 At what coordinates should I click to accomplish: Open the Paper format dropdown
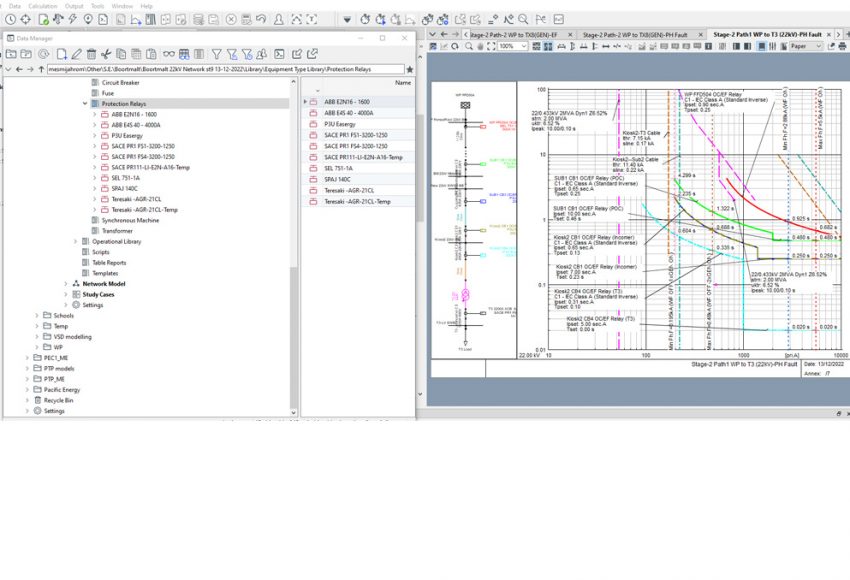[816, 46]
